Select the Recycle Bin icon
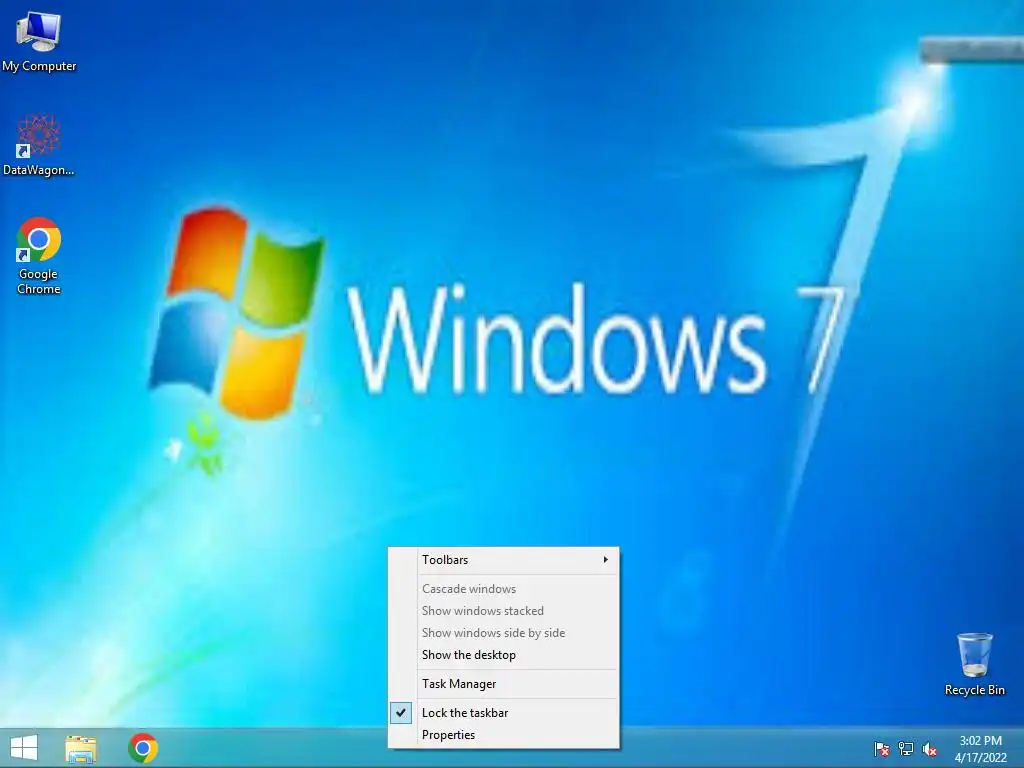 974,664
